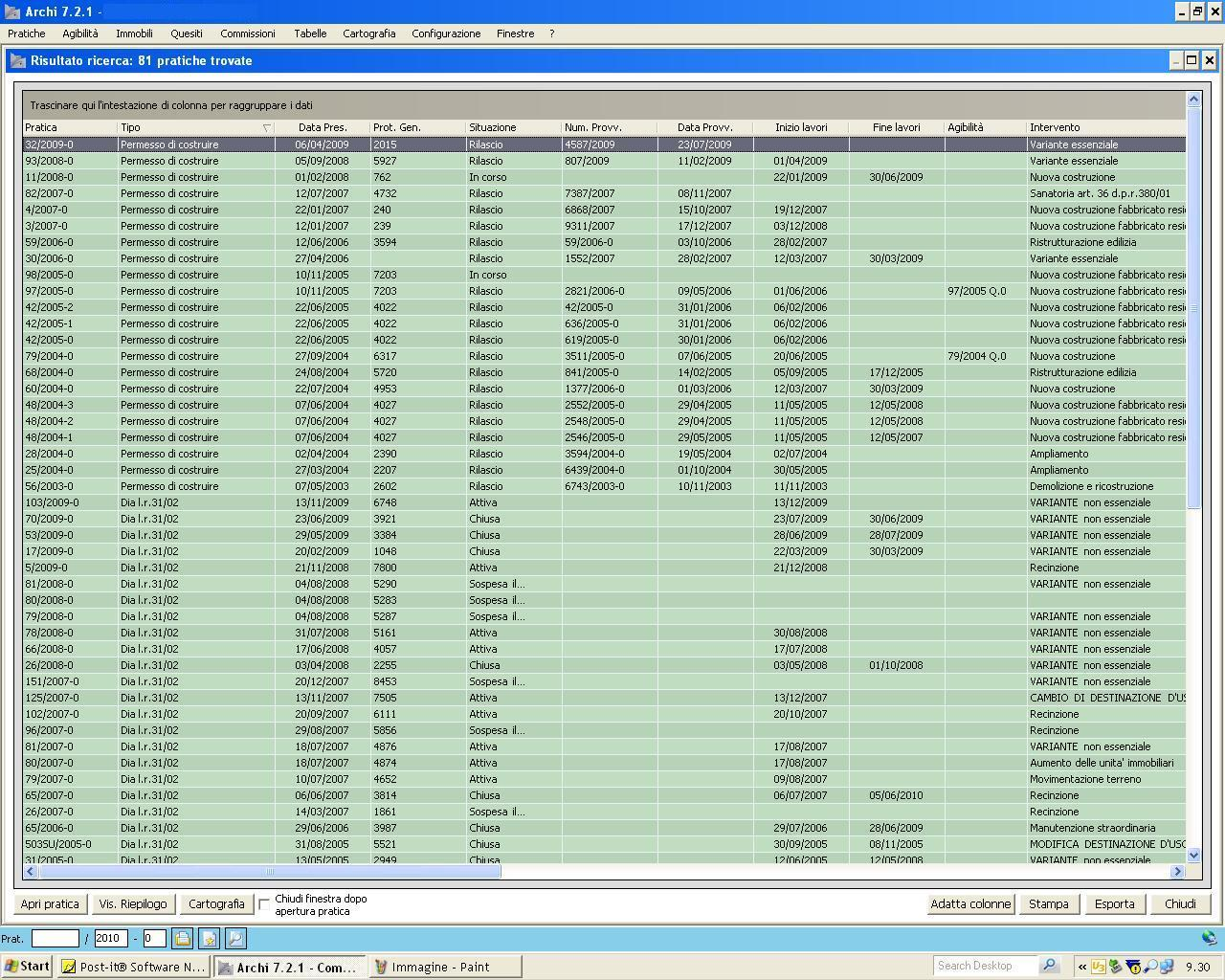
Task: Click the starred practice icon in bottom bar
Action: point(210,939)
